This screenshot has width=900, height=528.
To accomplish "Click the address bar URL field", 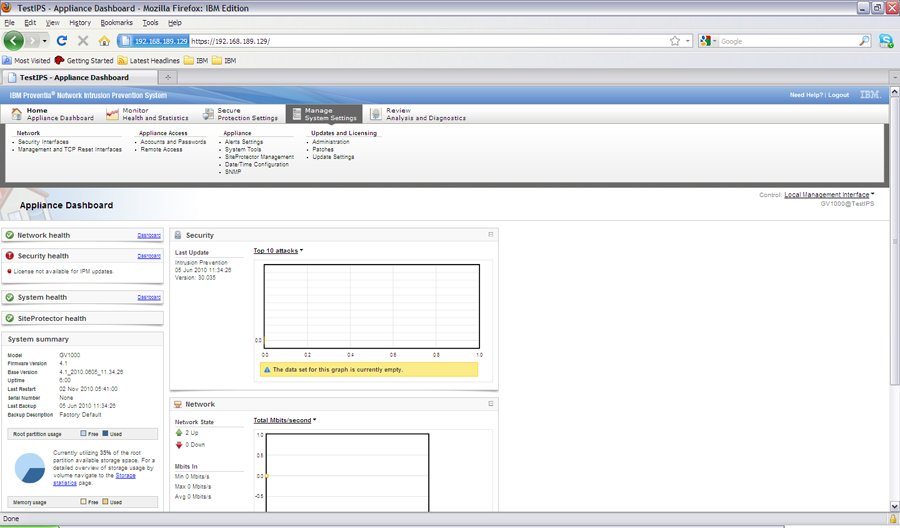I will [428, 41].
